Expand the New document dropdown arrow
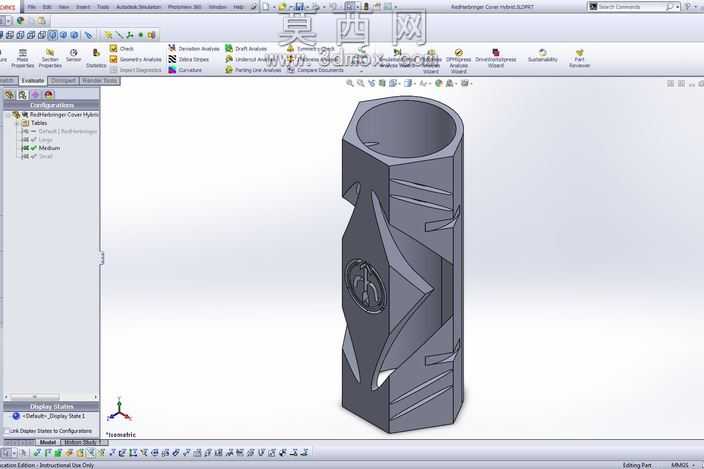Viewport: 704px width, 469px height. [x=273, y=7]
